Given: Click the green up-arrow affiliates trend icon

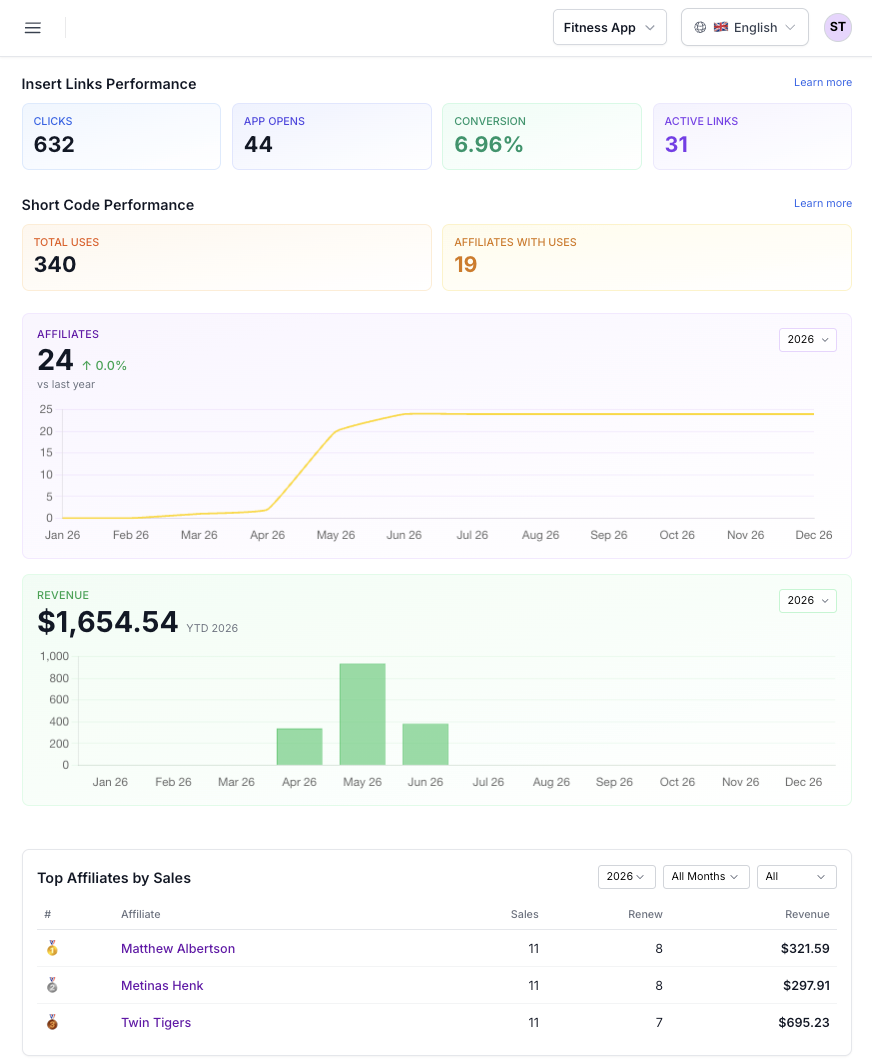Looking at the screenshot, I should click(87, 366).
